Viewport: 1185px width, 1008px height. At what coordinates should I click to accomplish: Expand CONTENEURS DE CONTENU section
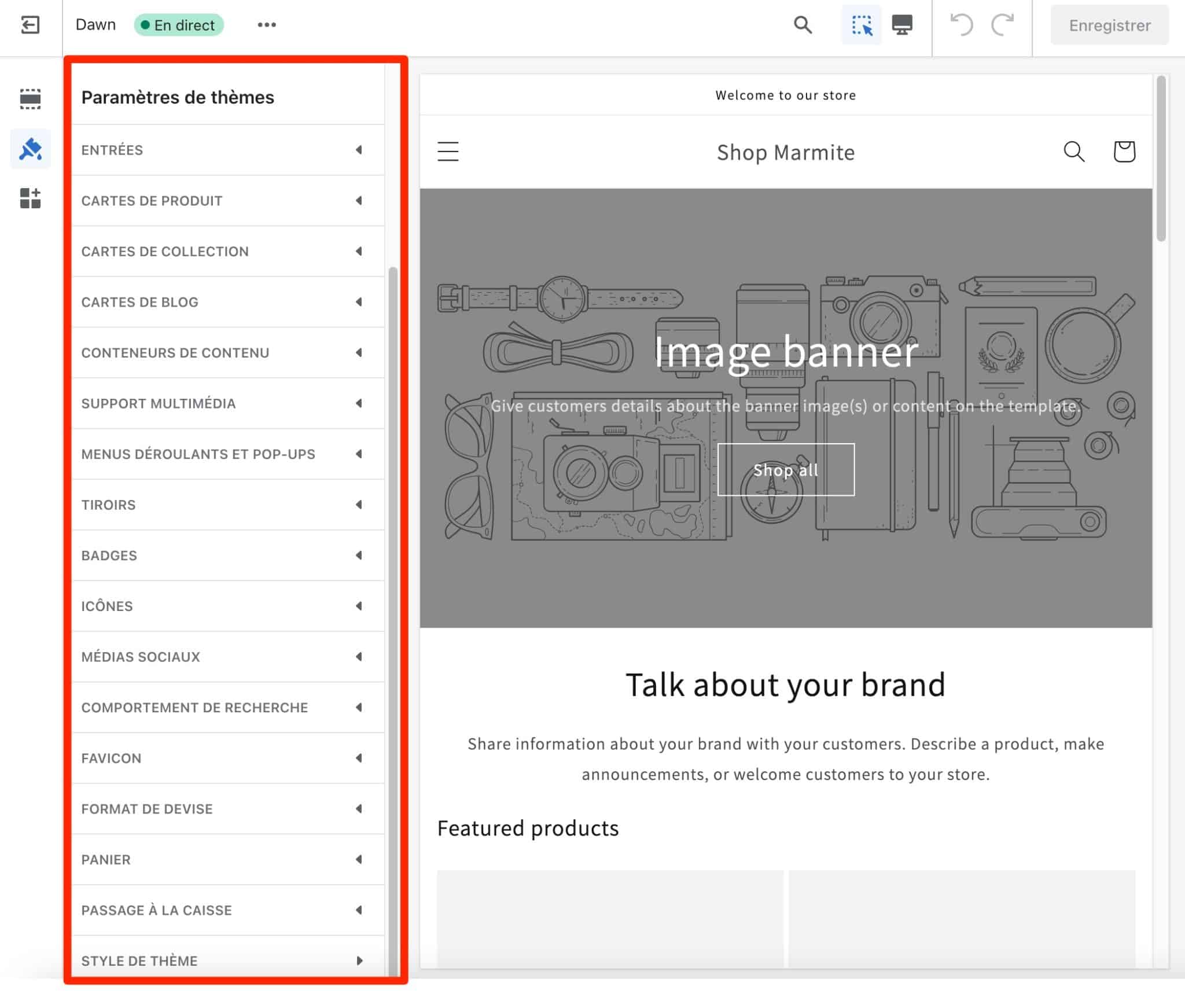pos(228,352)
